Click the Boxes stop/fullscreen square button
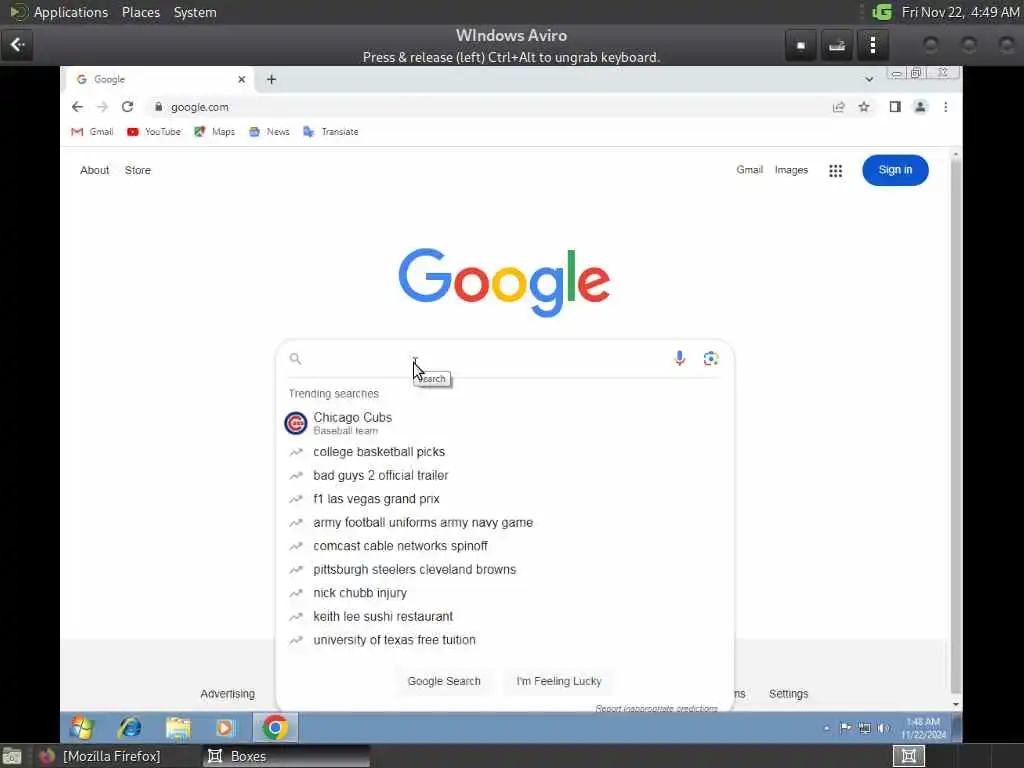 pos(801,45)
